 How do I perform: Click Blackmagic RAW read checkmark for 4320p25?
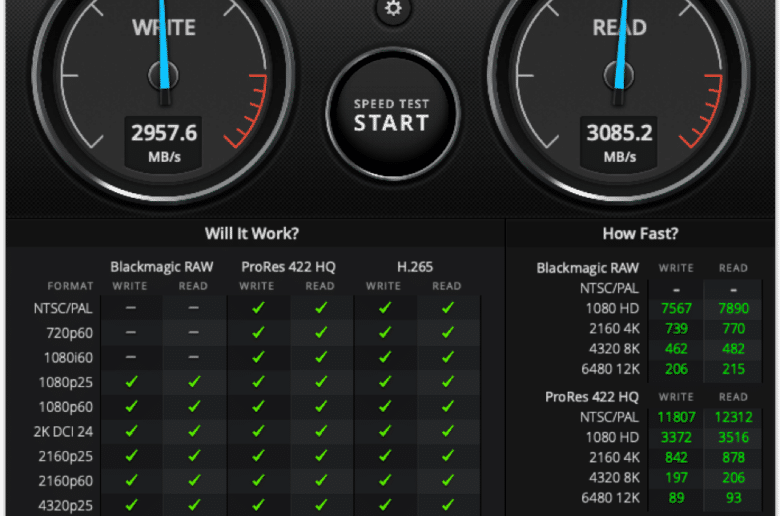click(194, 505)
